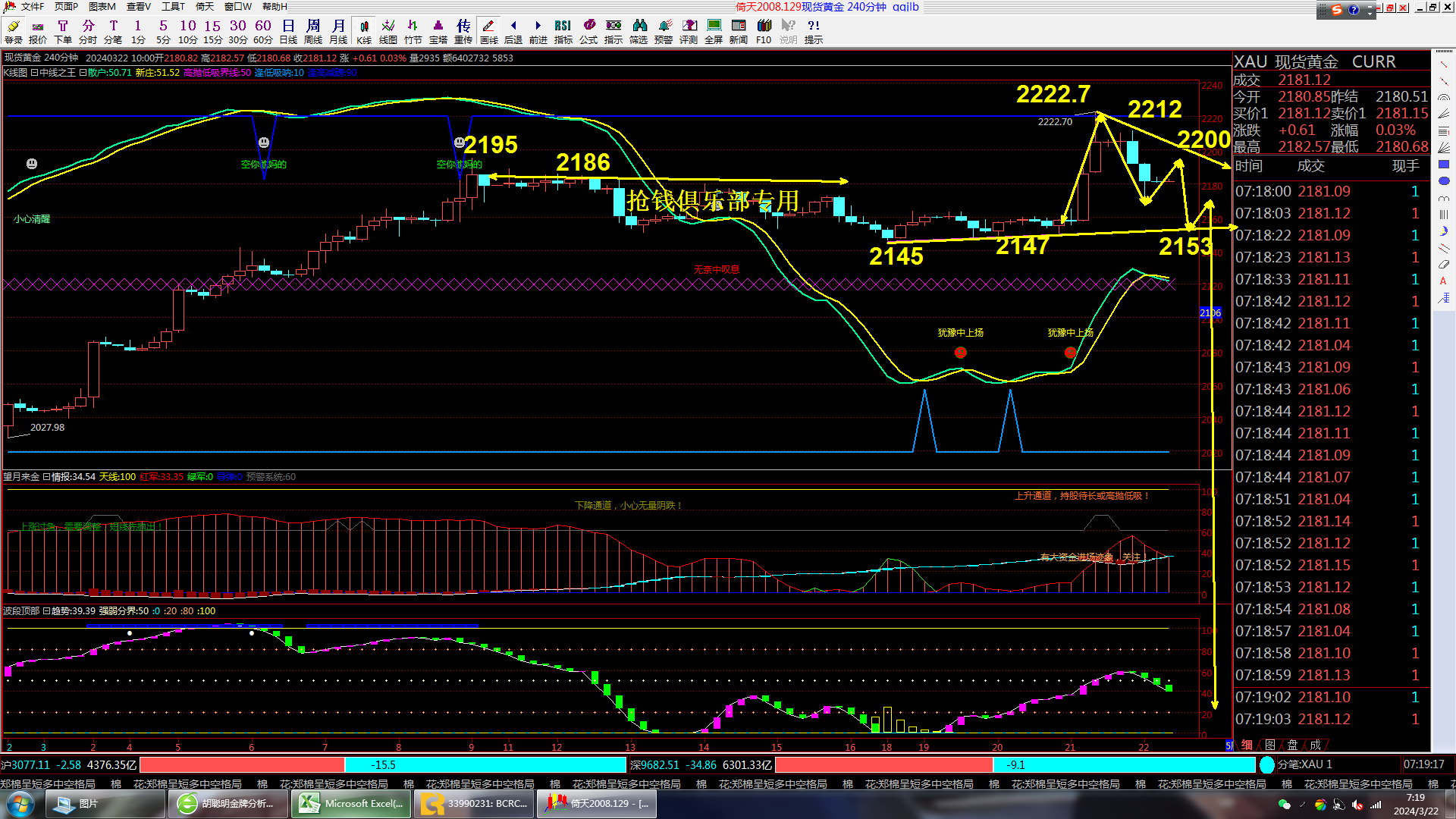The image size is (1456, 819).
Task: Click the 全屏 fullscreen icon
Action: point(714,31)
